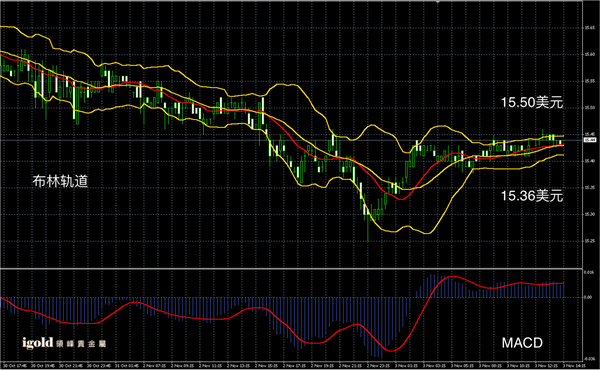
Task: Click the 15.50 price axis tick
Action: pyautogui.click(x=589, y=108)
